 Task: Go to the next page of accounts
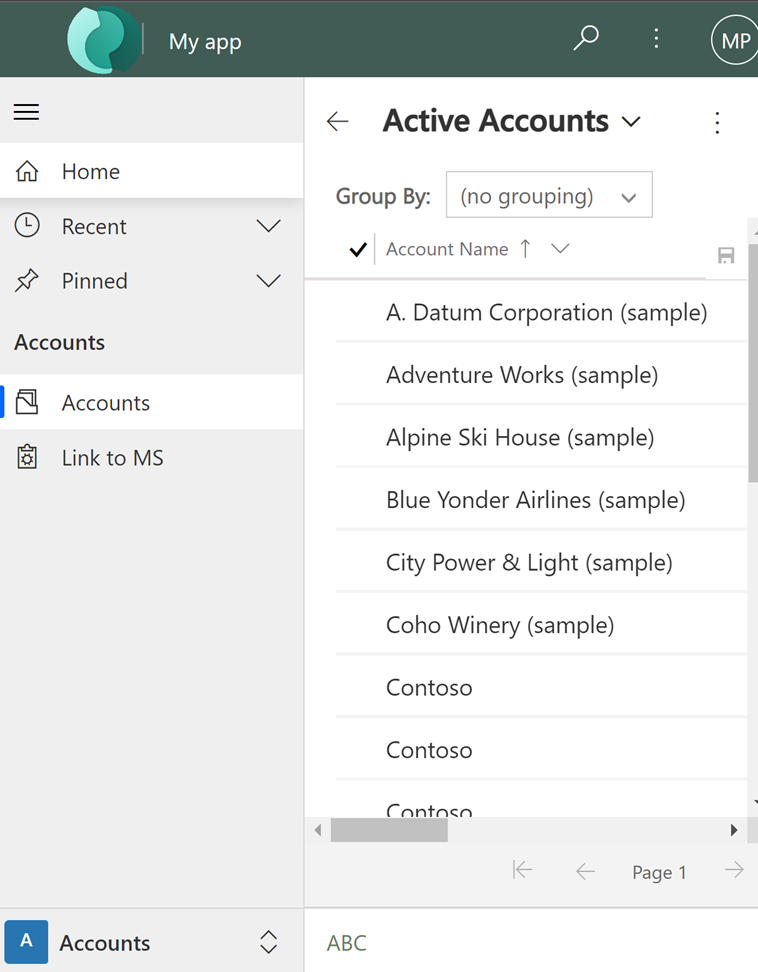[x=734, y=871]
